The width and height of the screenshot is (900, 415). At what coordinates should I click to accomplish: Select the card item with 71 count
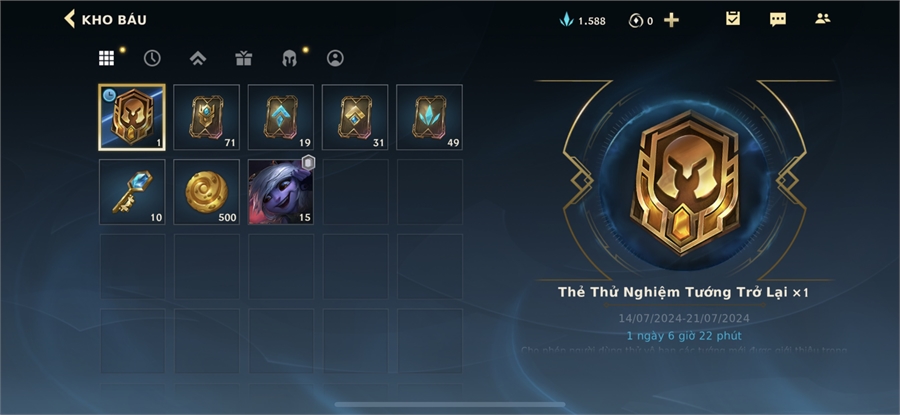point(207,117)
